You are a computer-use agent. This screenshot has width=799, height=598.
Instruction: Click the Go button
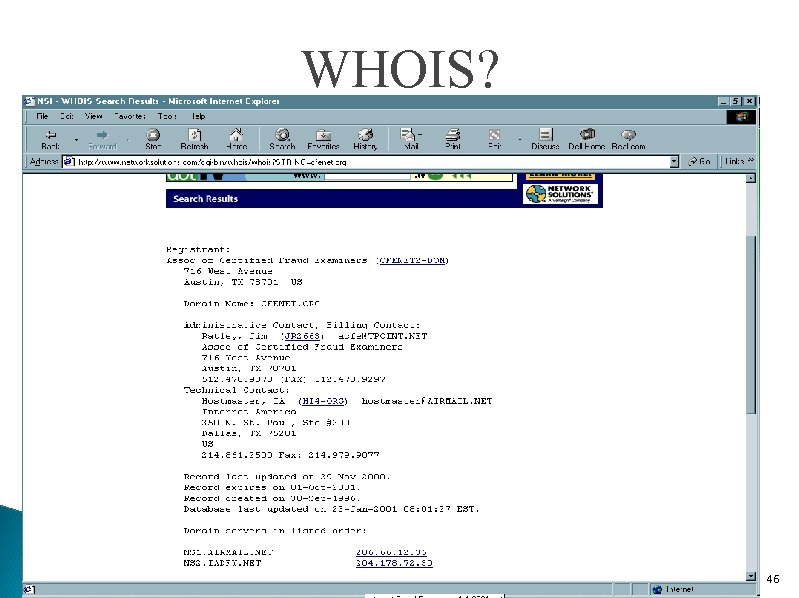[699, 161]
